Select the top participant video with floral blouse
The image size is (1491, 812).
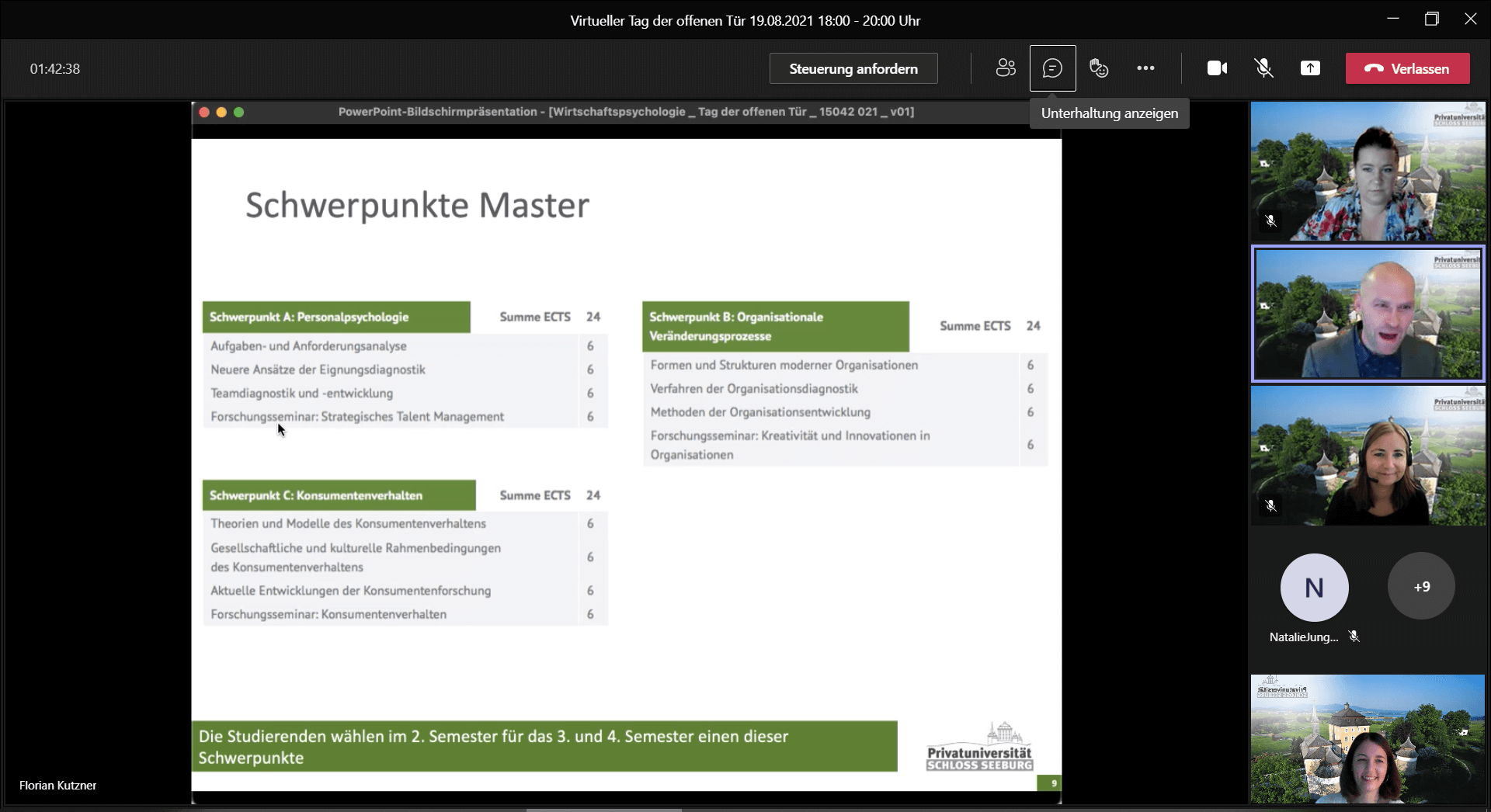coord(1368,172)
